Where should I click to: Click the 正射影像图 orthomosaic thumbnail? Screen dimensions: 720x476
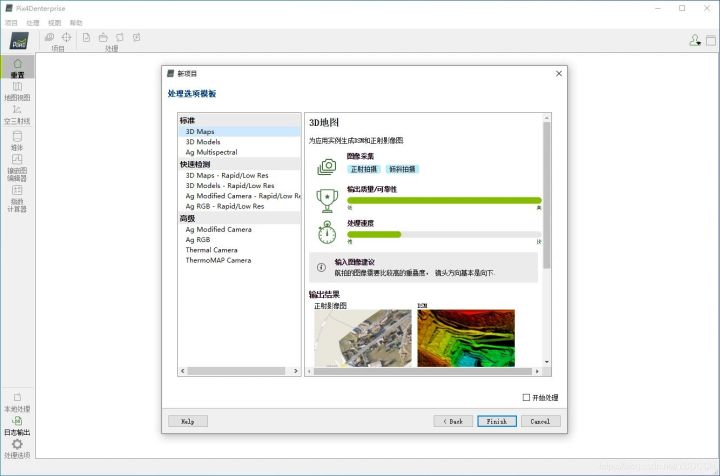click(x=363, y=338)
